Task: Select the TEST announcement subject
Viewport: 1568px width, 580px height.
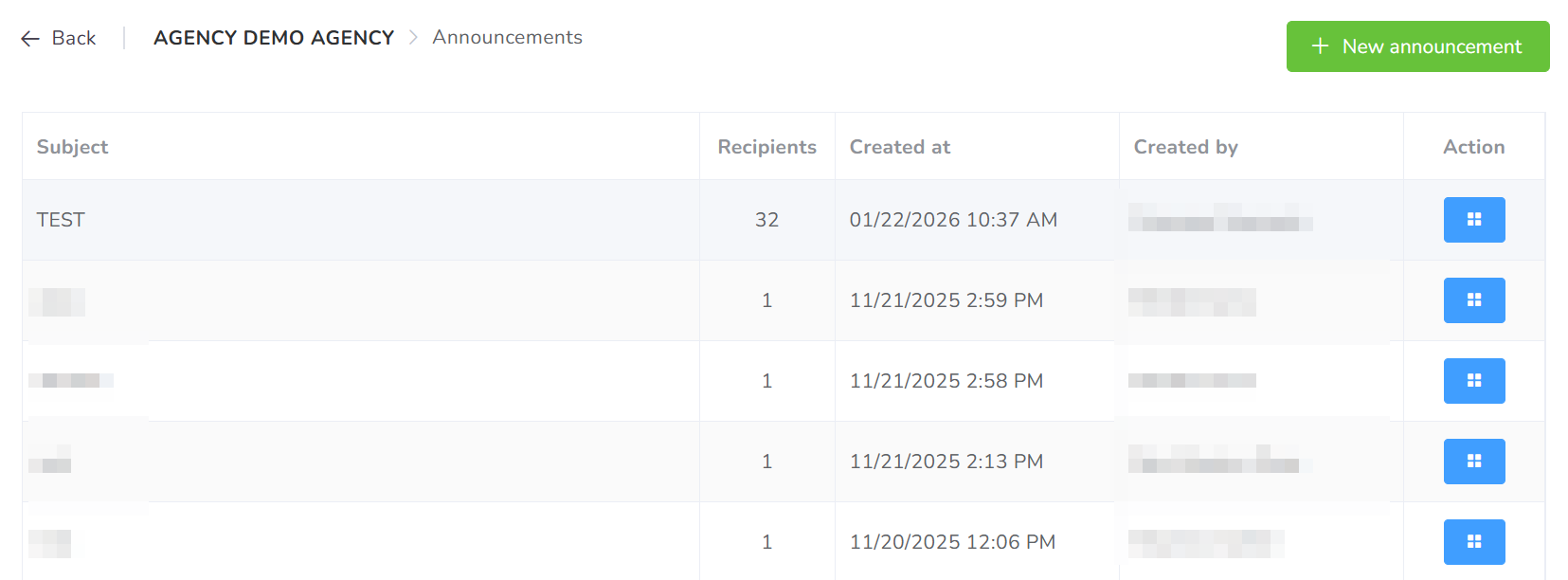Action: 61,220
